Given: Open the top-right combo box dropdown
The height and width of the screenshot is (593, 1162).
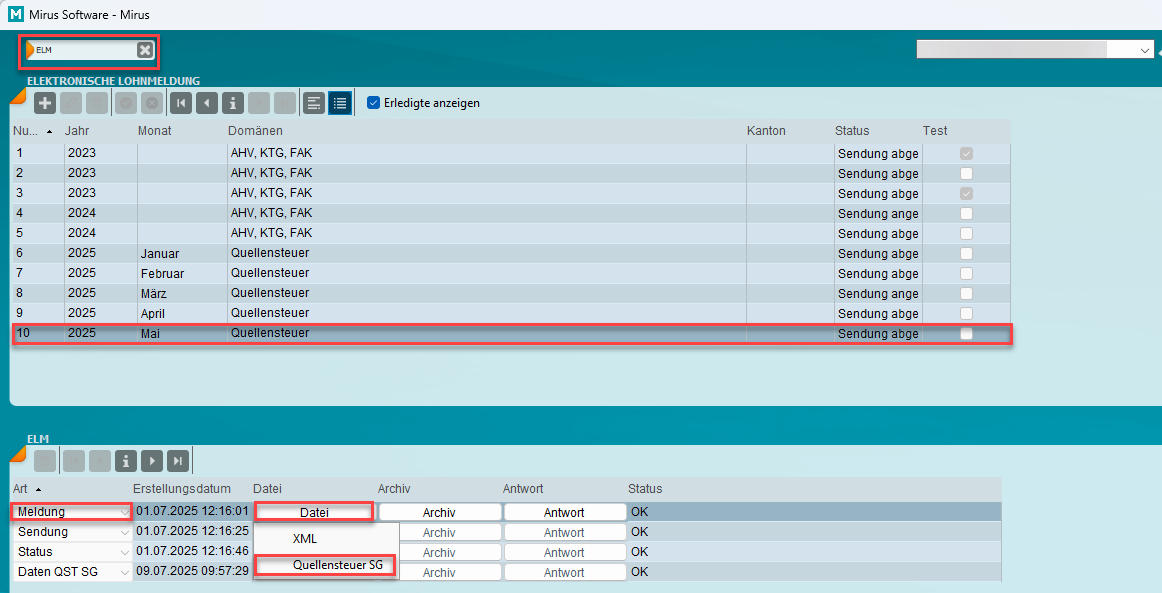Looking at the screenshot, I should click(1144, 49).
